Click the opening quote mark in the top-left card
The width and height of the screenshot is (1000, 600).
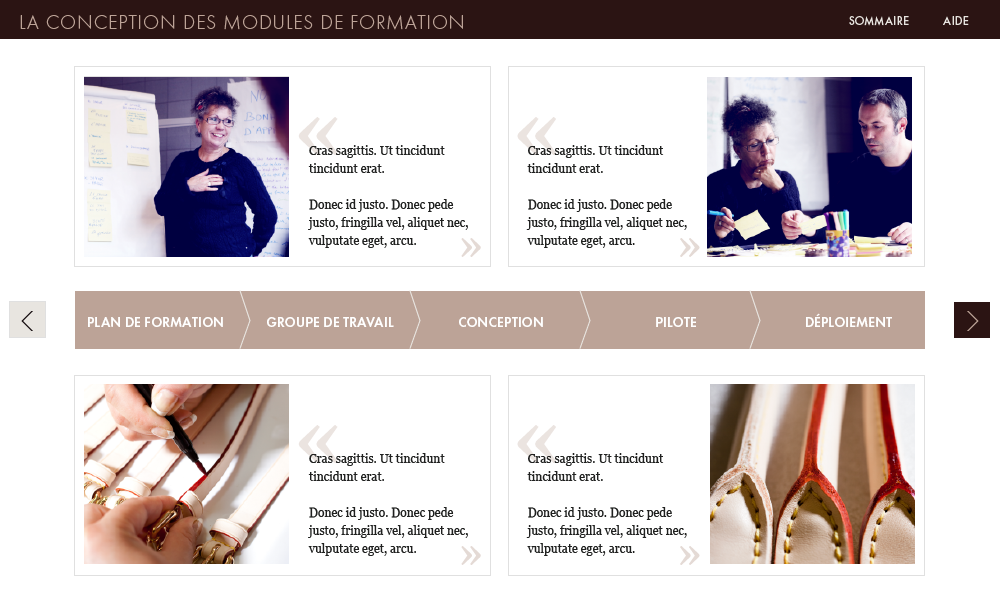pyautogui.click(x=318, y=133)
